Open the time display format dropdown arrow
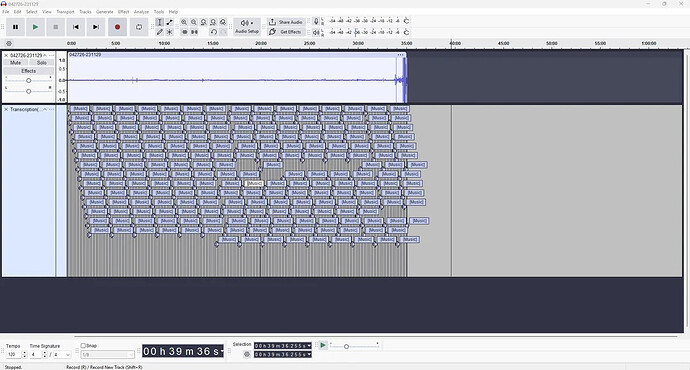This screenshot has height=370, width=690. coord(222,351)
